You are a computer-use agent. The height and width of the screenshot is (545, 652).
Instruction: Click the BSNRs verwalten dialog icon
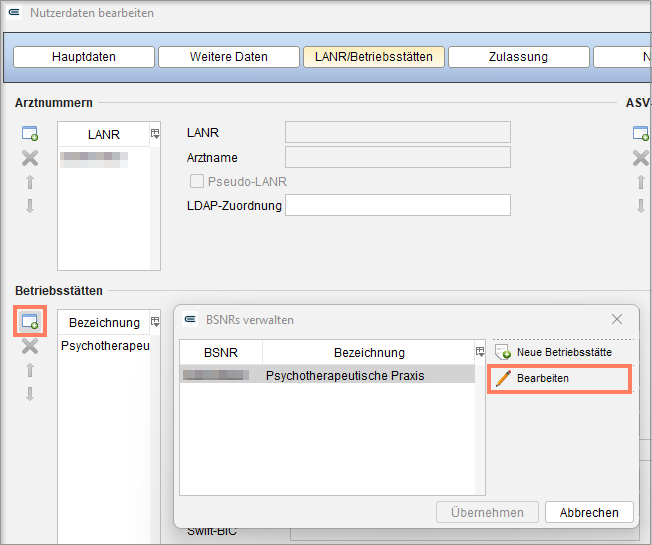pos(190,319)
